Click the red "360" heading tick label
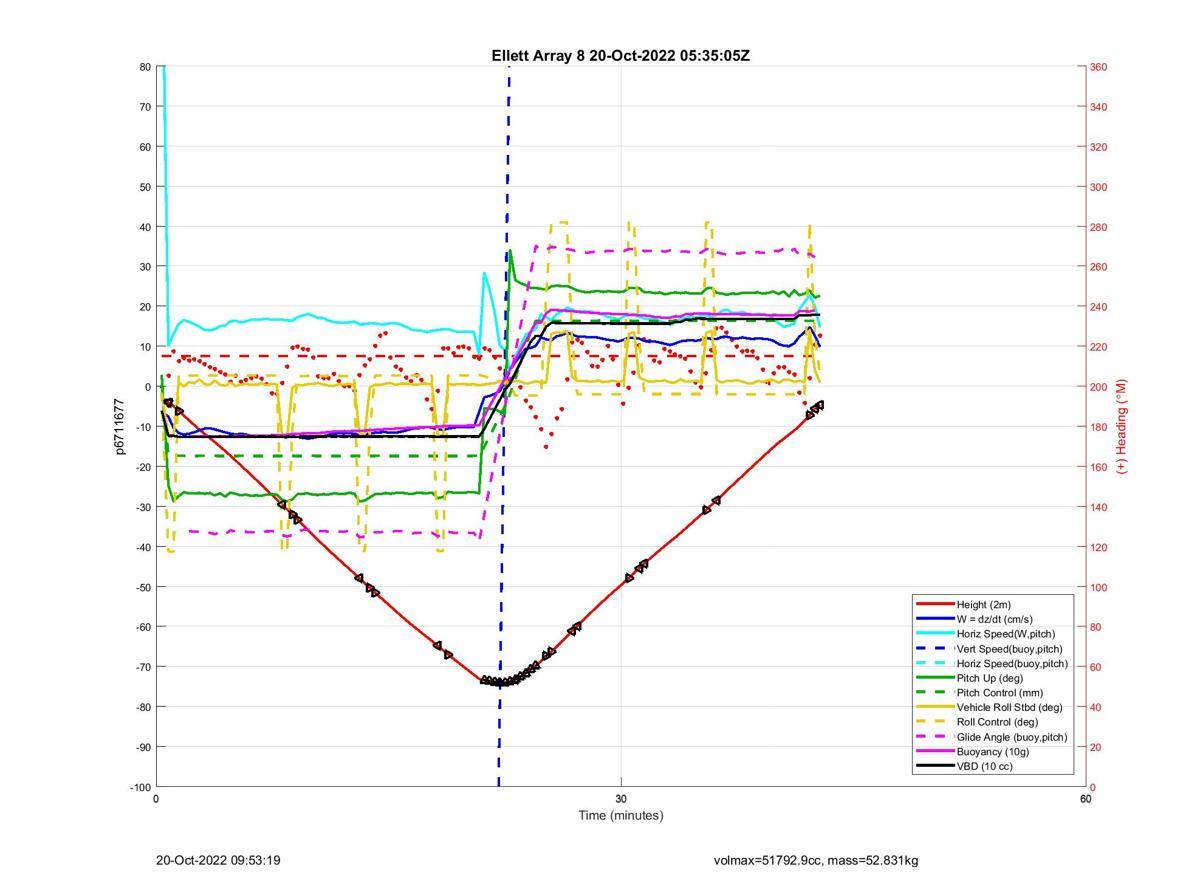The height and width of the screenshot is (885, 1200). 1098,67
